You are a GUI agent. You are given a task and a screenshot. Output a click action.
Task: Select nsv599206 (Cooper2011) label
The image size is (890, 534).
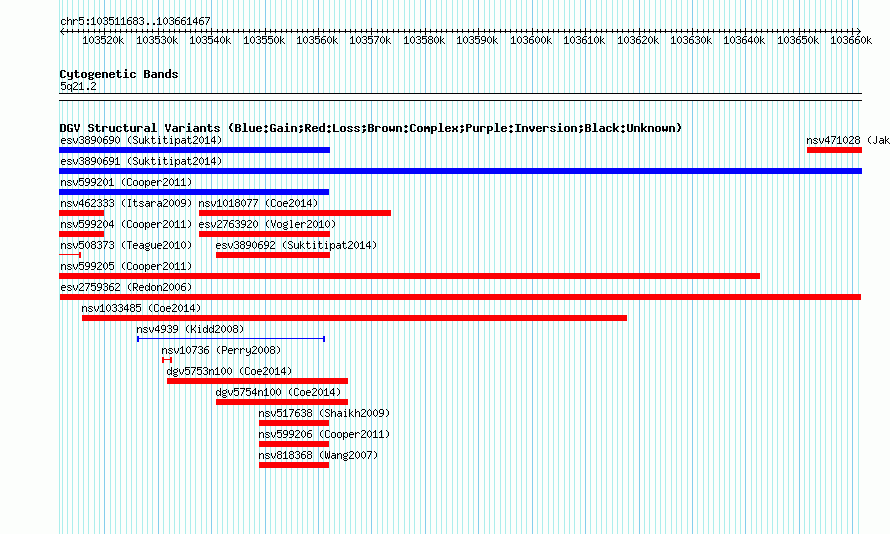coord(324,434)
